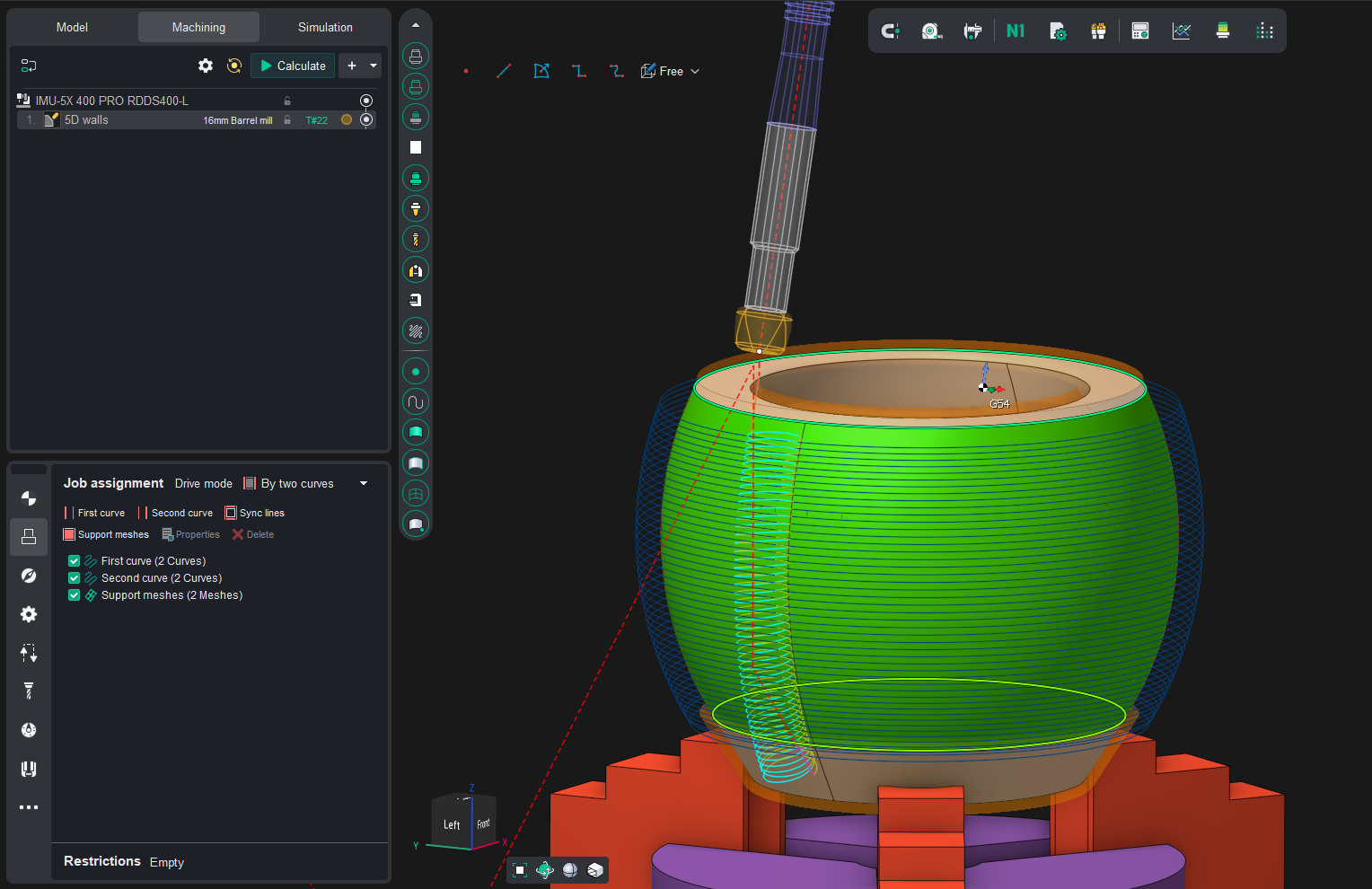Viewport: 1372px width, 889px height.
Task: Click the yellow status dot of 5D walls
Action: click(347, 119)
